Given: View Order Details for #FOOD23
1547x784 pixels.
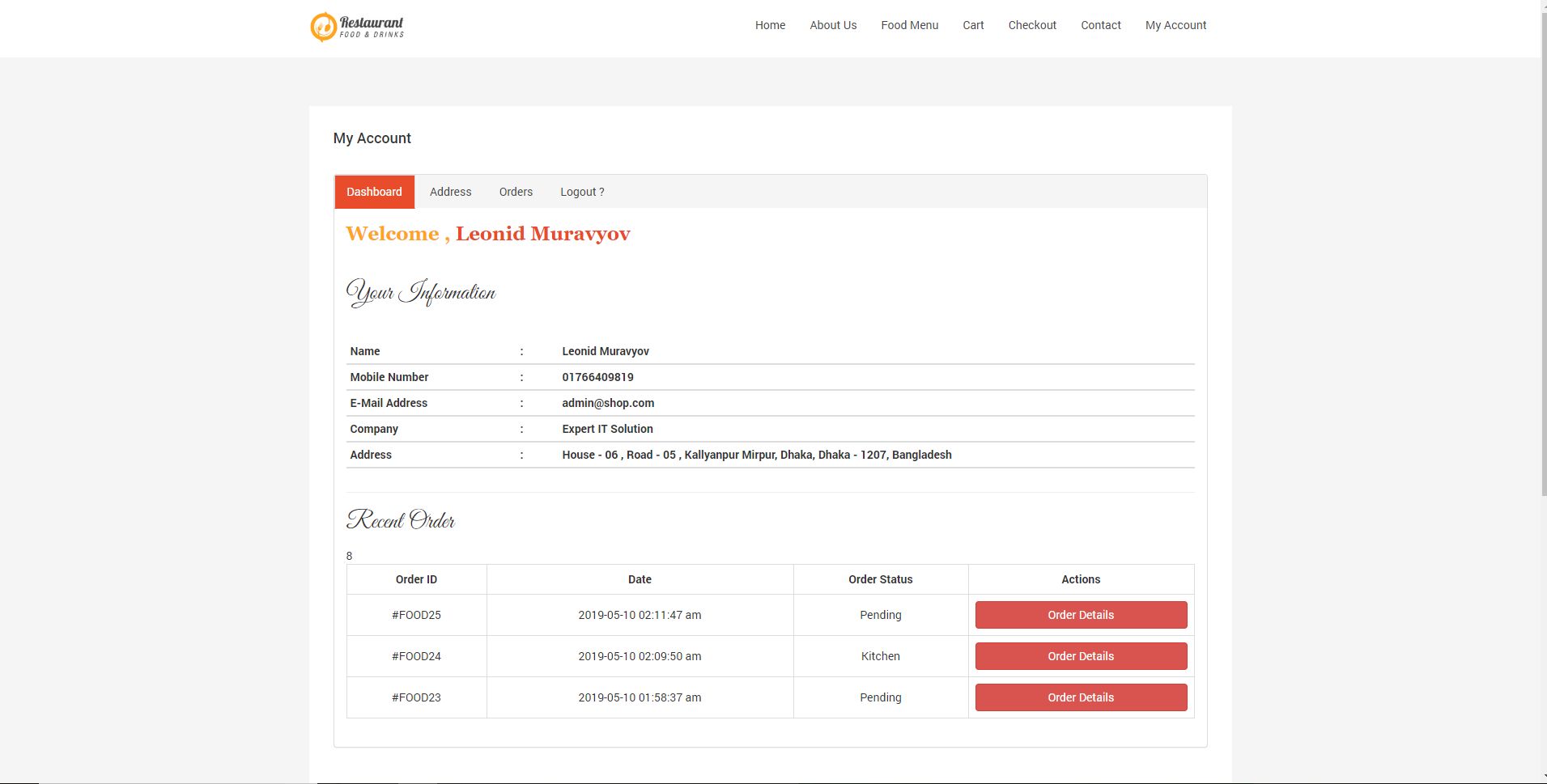Looking at the screenshot, I should 1081,697.
